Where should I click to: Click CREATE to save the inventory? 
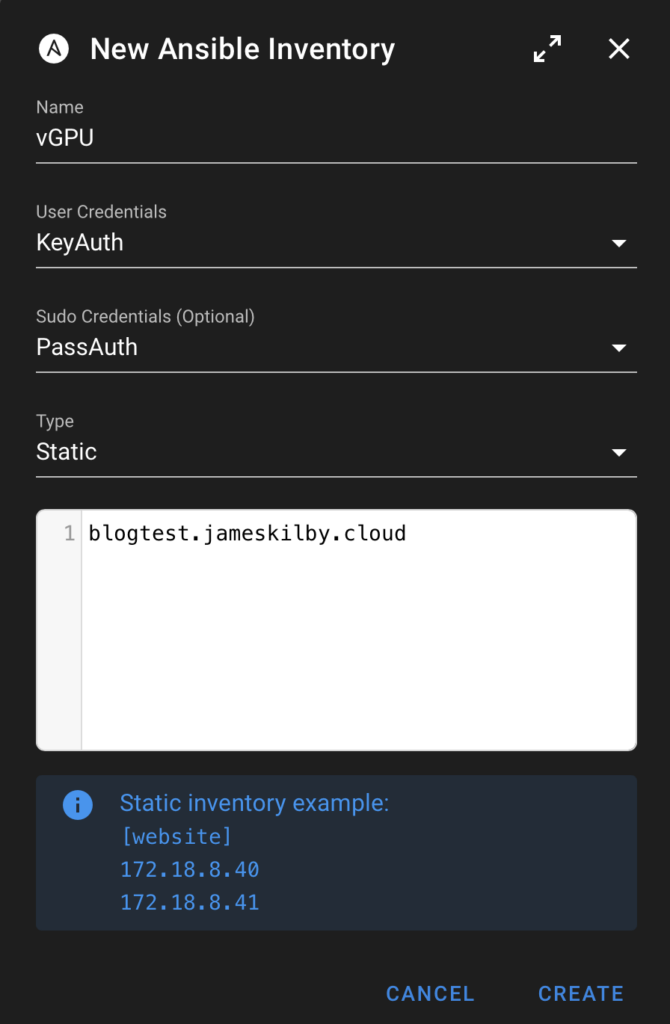click(x=581, y=993)
